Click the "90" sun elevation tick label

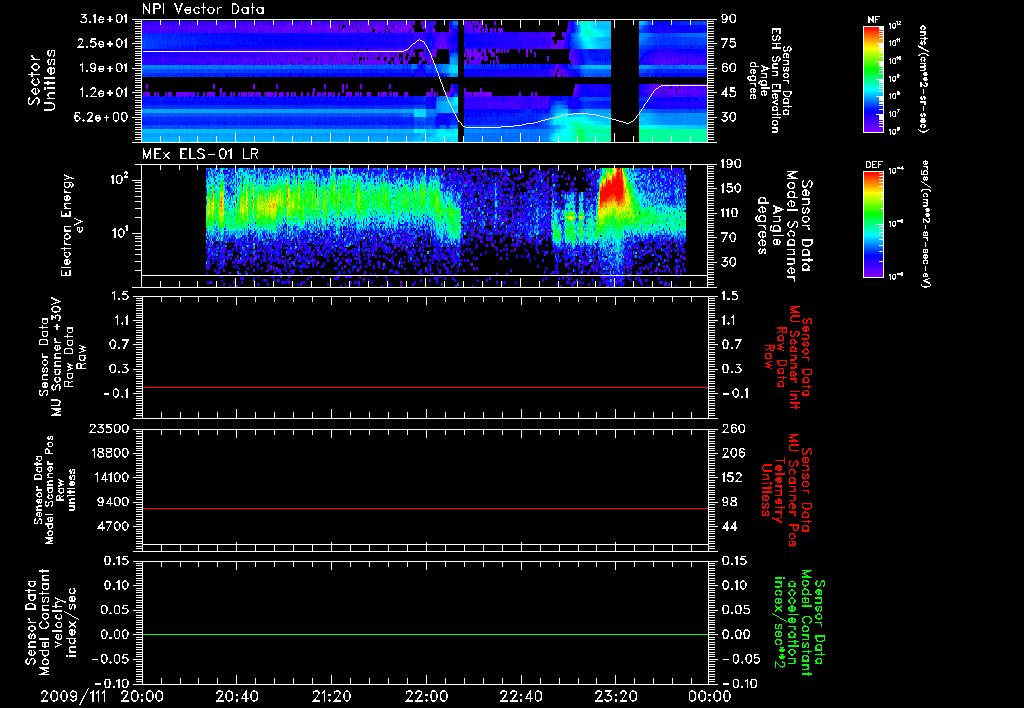[x=729, y=19]
